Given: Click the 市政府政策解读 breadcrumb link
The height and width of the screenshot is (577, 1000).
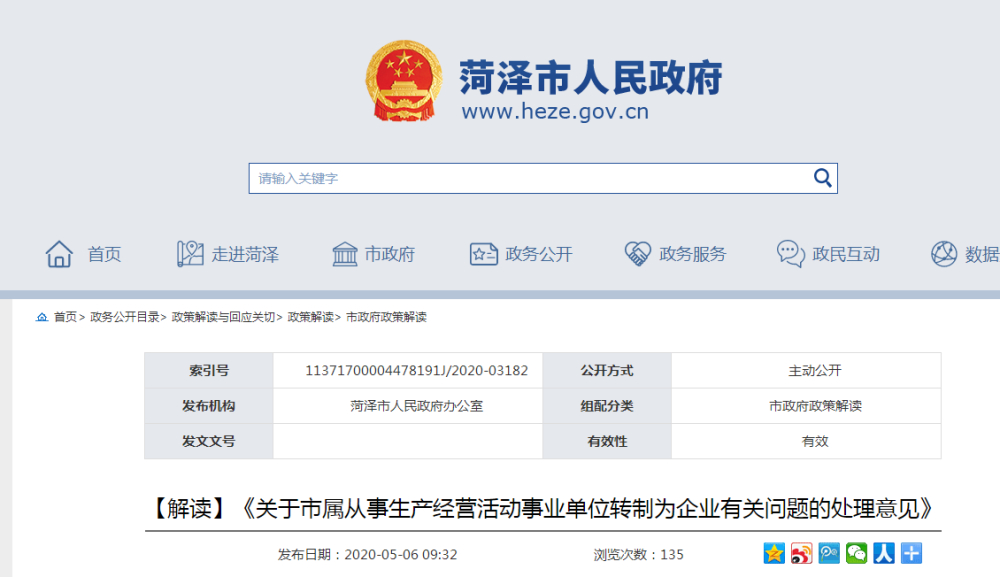Looking at the screenshot, I should pyautogui.click(x=386, y=317).
